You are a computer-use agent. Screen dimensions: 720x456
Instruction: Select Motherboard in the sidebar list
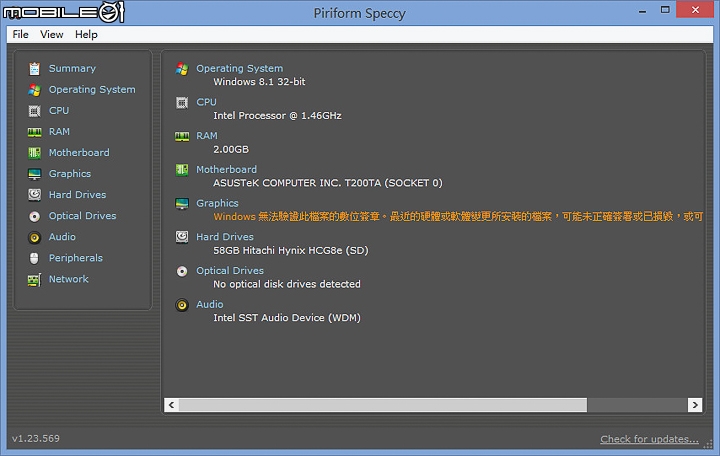tap(79, 152)
